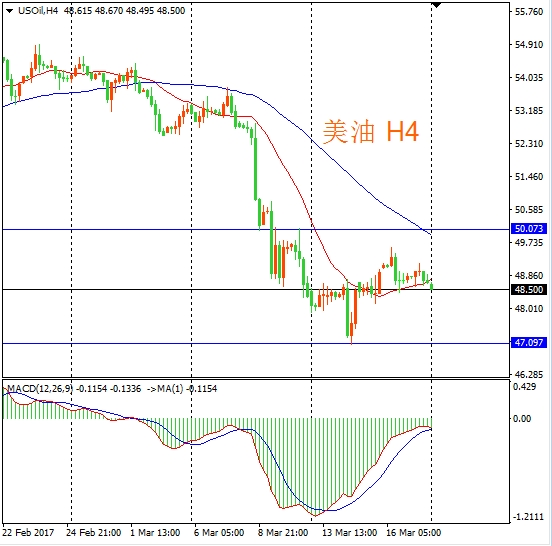Click the 55.760 price scale value
Viewport: 552px width, 546px height.
click(x=529, y=12)
